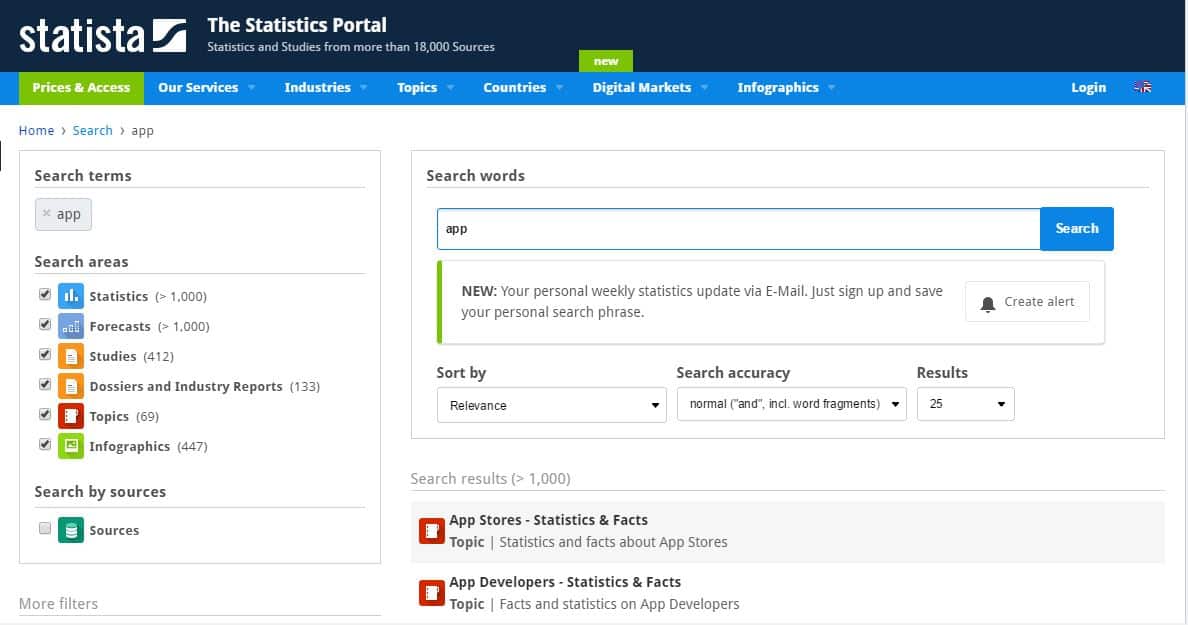Click the UK flag language icon
Image resolution: width=1188 pixels, height=625 pixels.
point(1143,87)
